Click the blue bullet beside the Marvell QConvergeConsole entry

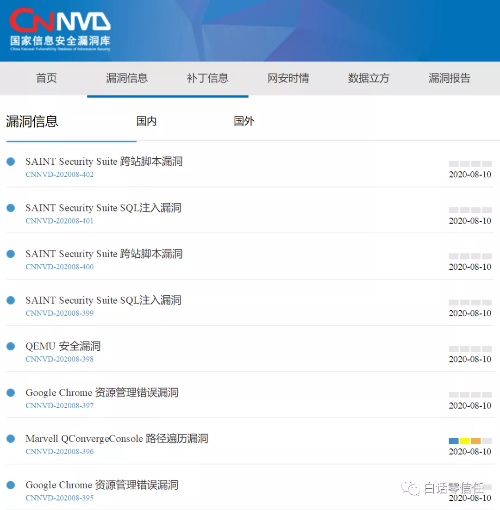point(11,439)
